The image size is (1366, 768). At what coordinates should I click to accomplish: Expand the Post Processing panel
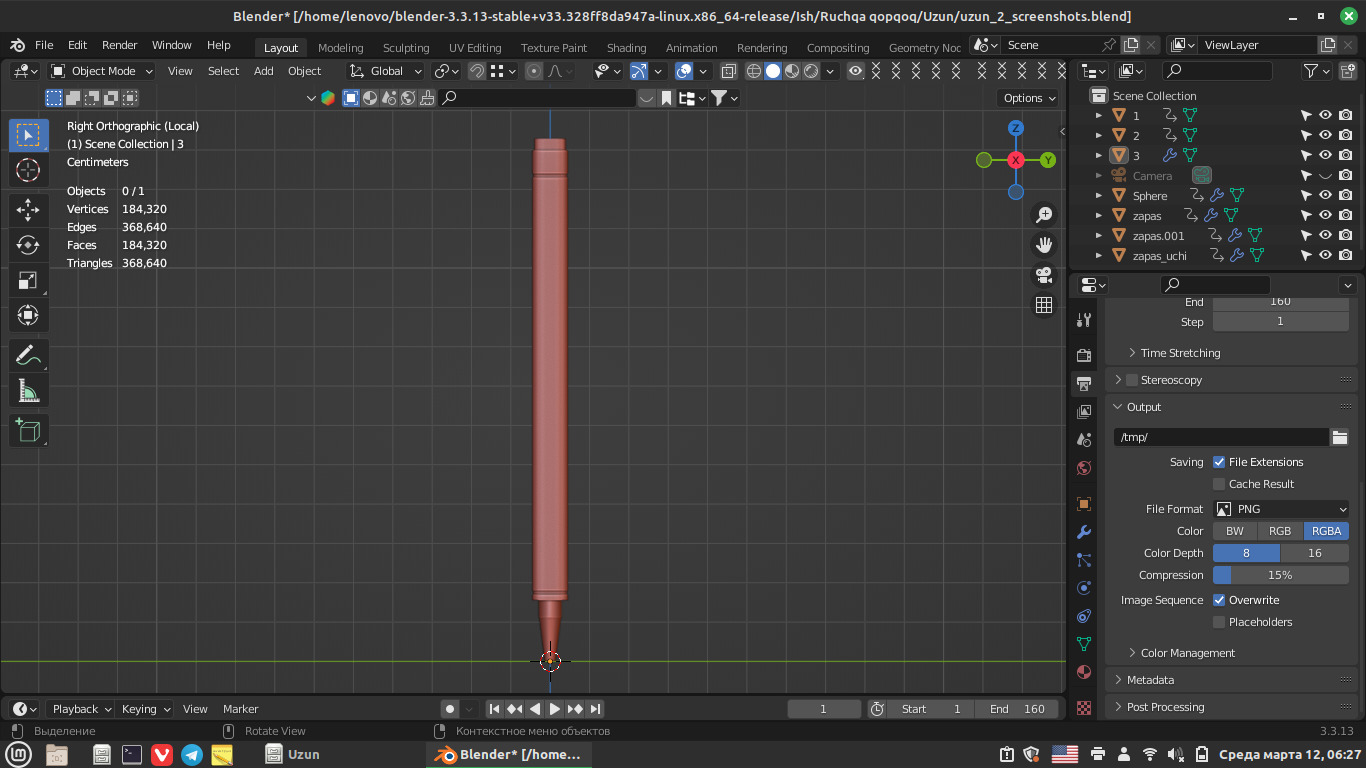1165,707
